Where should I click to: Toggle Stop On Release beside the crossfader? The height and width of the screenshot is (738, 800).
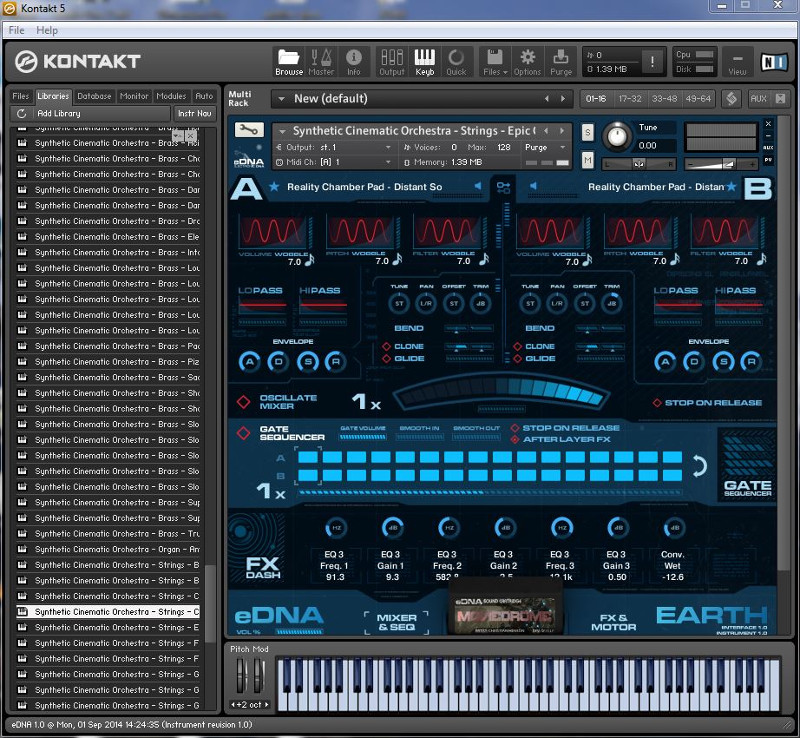pos(657,403)
